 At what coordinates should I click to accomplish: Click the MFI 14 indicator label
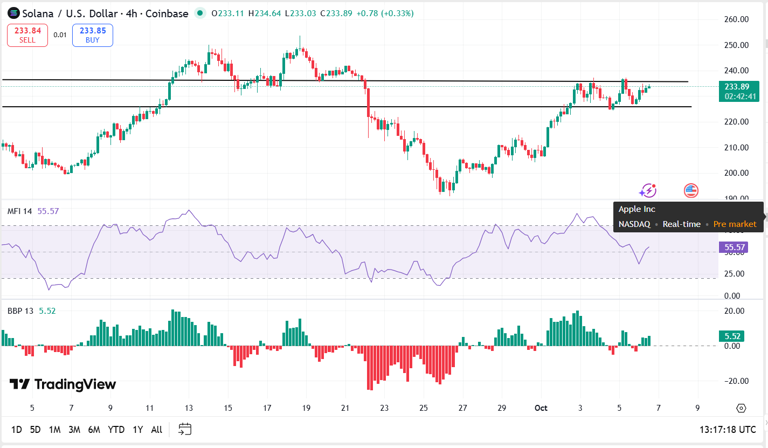pyautogui.click(x=20, y=211)
